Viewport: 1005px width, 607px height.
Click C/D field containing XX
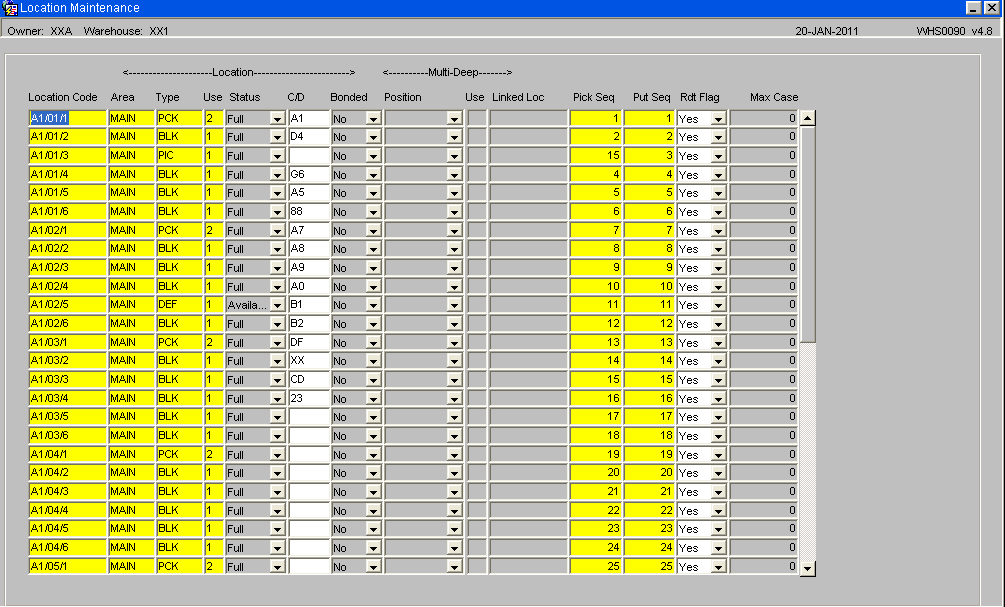tap(309, 361)
